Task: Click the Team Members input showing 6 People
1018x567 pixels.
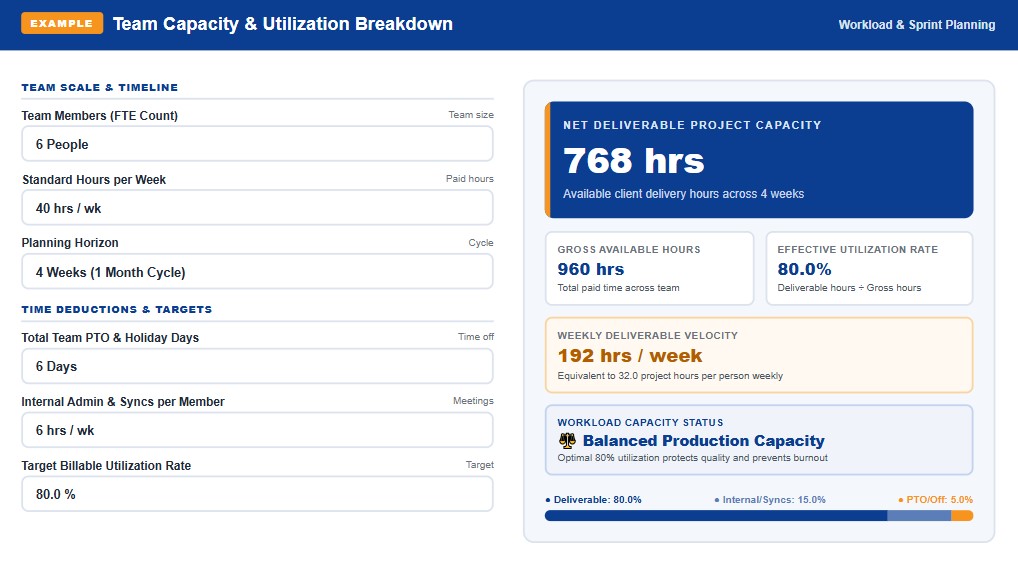Action: tap(257, 144)
